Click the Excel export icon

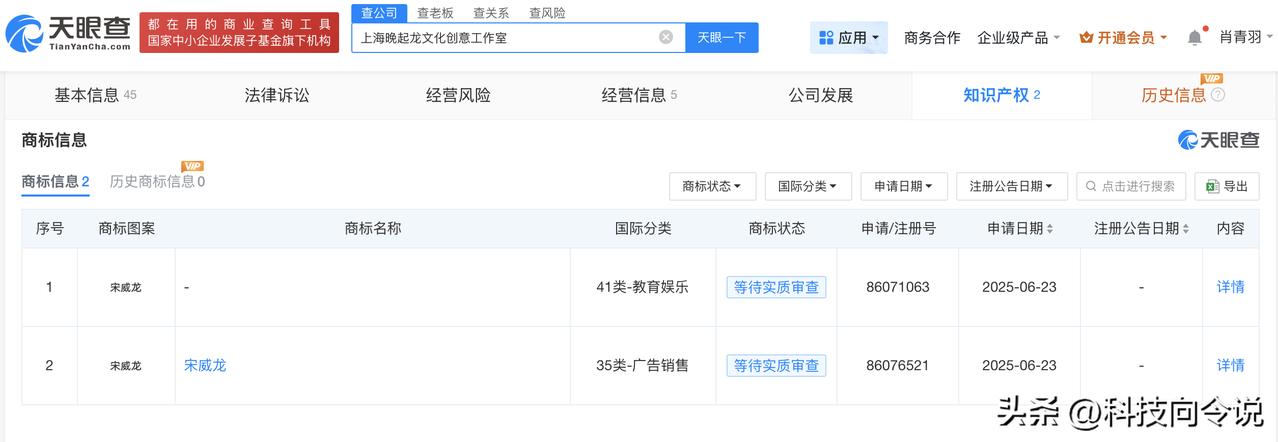[x=1212, y=186]
